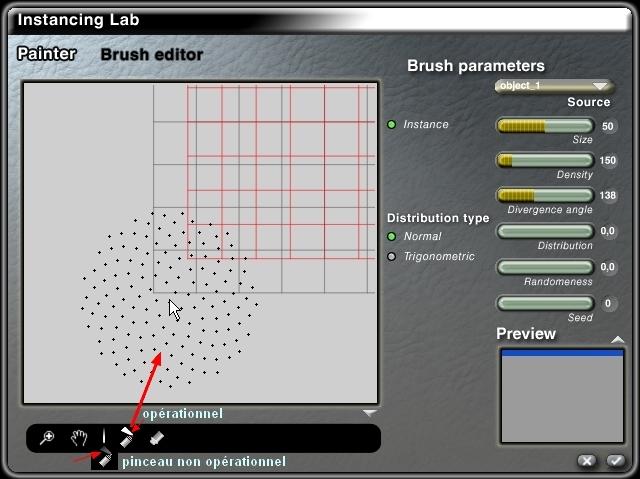Choose Normal distribution type
Viewport: 640px width, 479px height.
[x=391, y=236]
